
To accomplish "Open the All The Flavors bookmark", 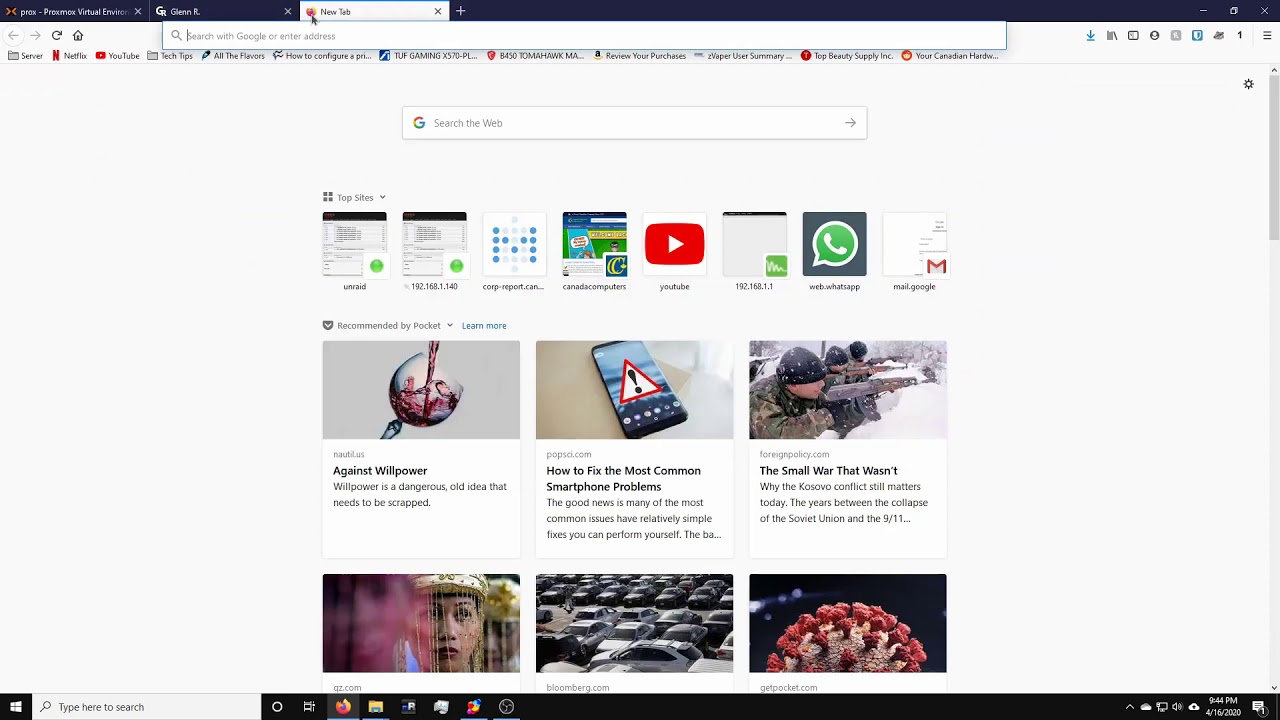I will coord(233,56).
